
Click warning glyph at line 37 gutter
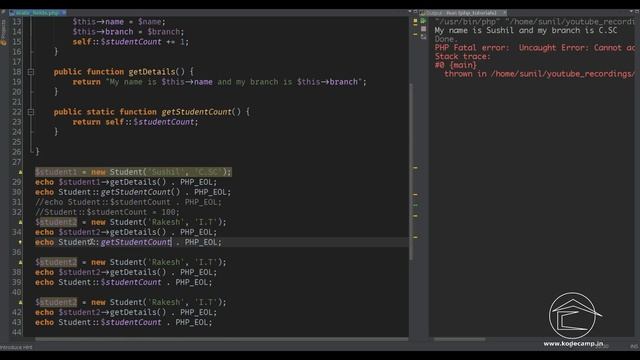[20, 262]
